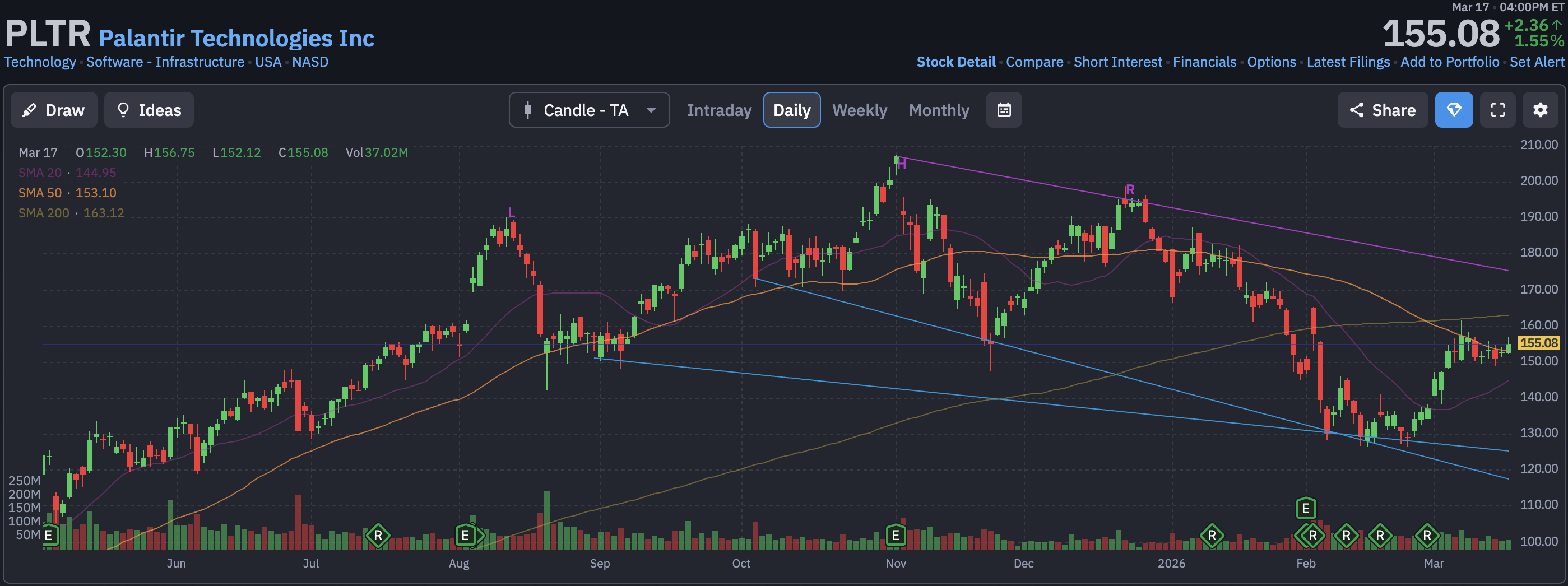Click the +2.36 price change value
This screenshot has height=586, width=1568.
[x=1527, y=25]
